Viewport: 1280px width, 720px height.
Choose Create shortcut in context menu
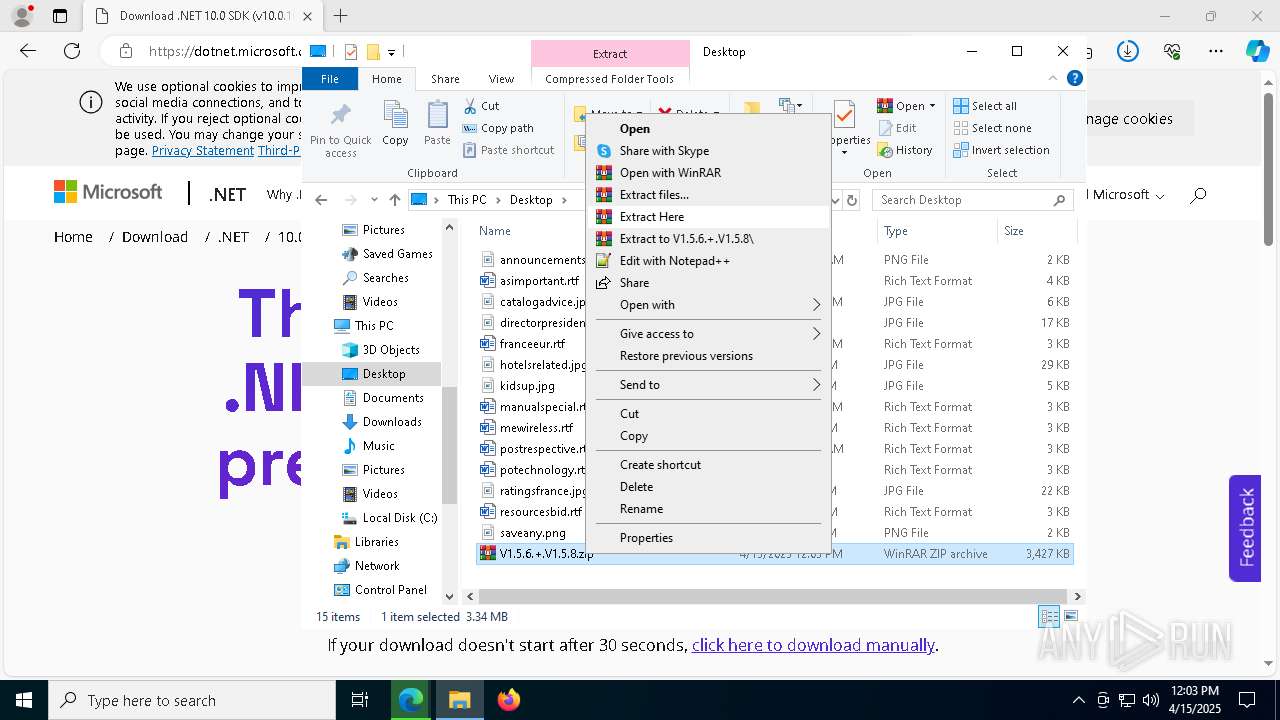pos(708,465)
